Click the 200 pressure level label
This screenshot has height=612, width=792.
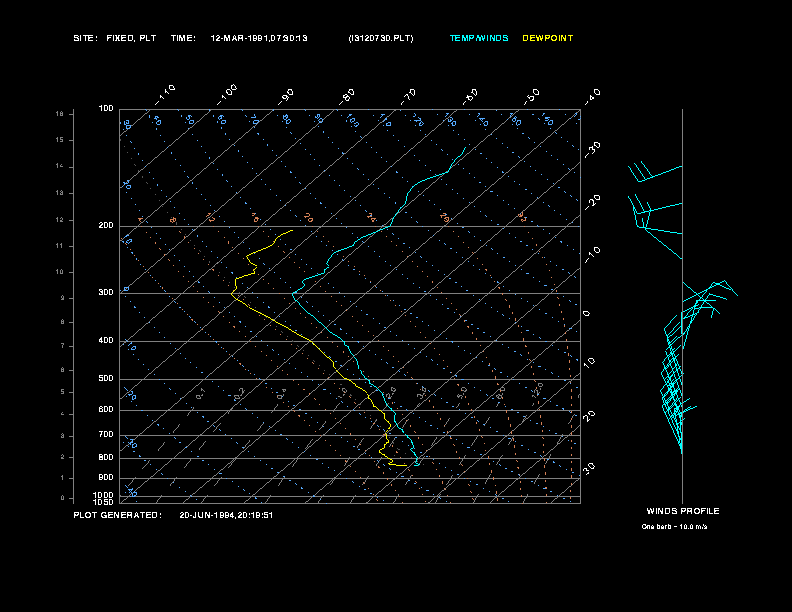click(106, 226)
